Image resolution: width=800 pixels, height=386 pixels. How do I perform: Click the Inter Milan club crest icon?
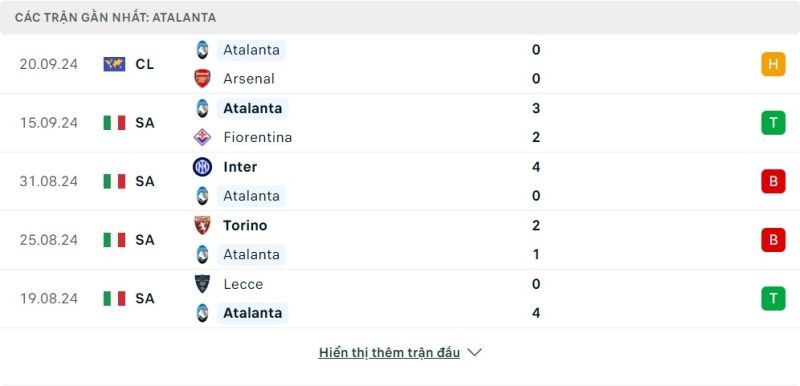tap(203, 167)
